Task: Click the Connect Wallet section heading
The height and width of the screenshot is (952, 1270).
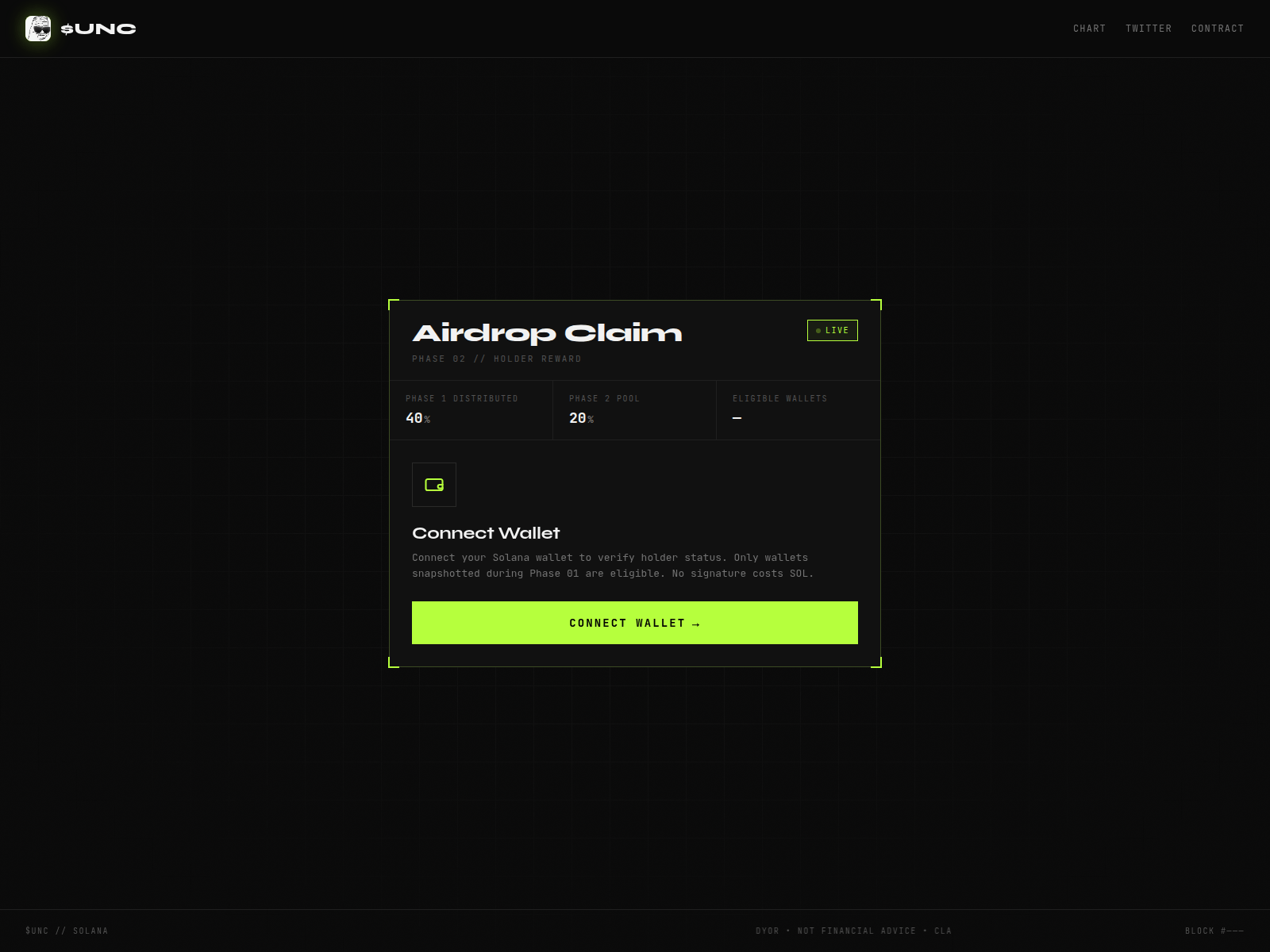Action: click(x=486, y=533)
